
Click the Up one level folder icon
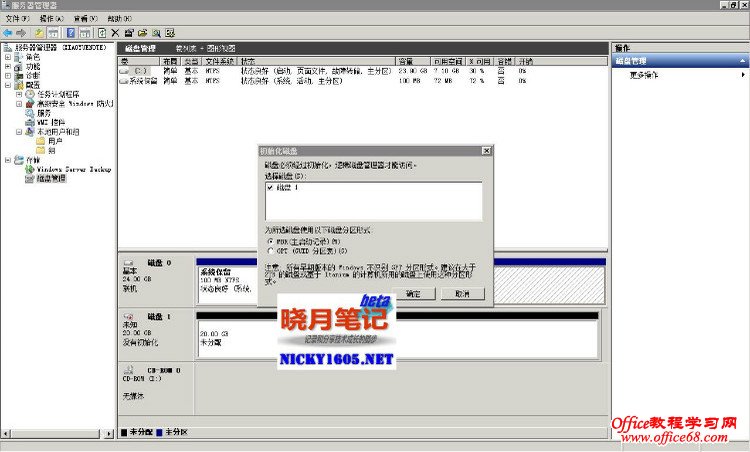click(39, 33)
